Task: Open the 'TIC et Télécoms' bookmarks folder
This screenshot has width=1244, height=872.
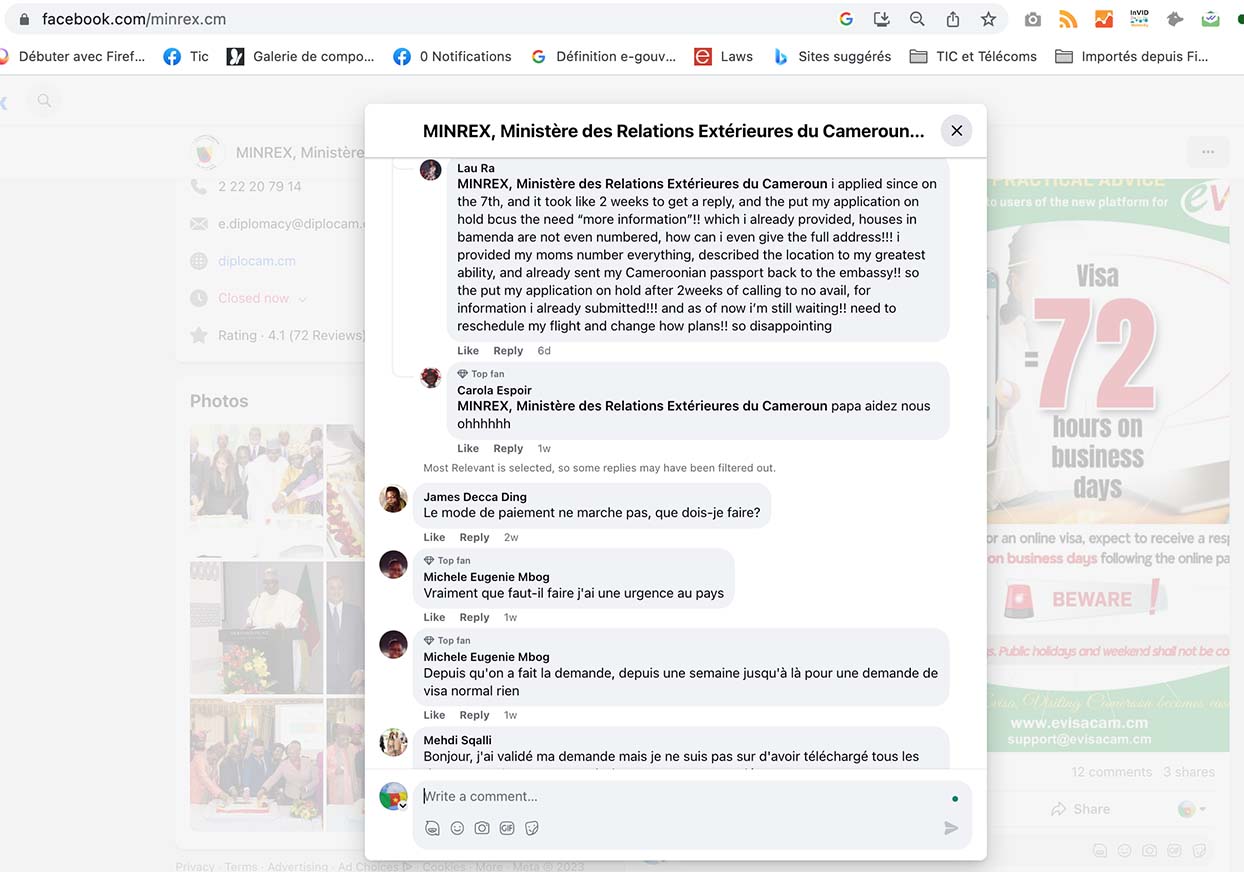Action: (973, 56)
